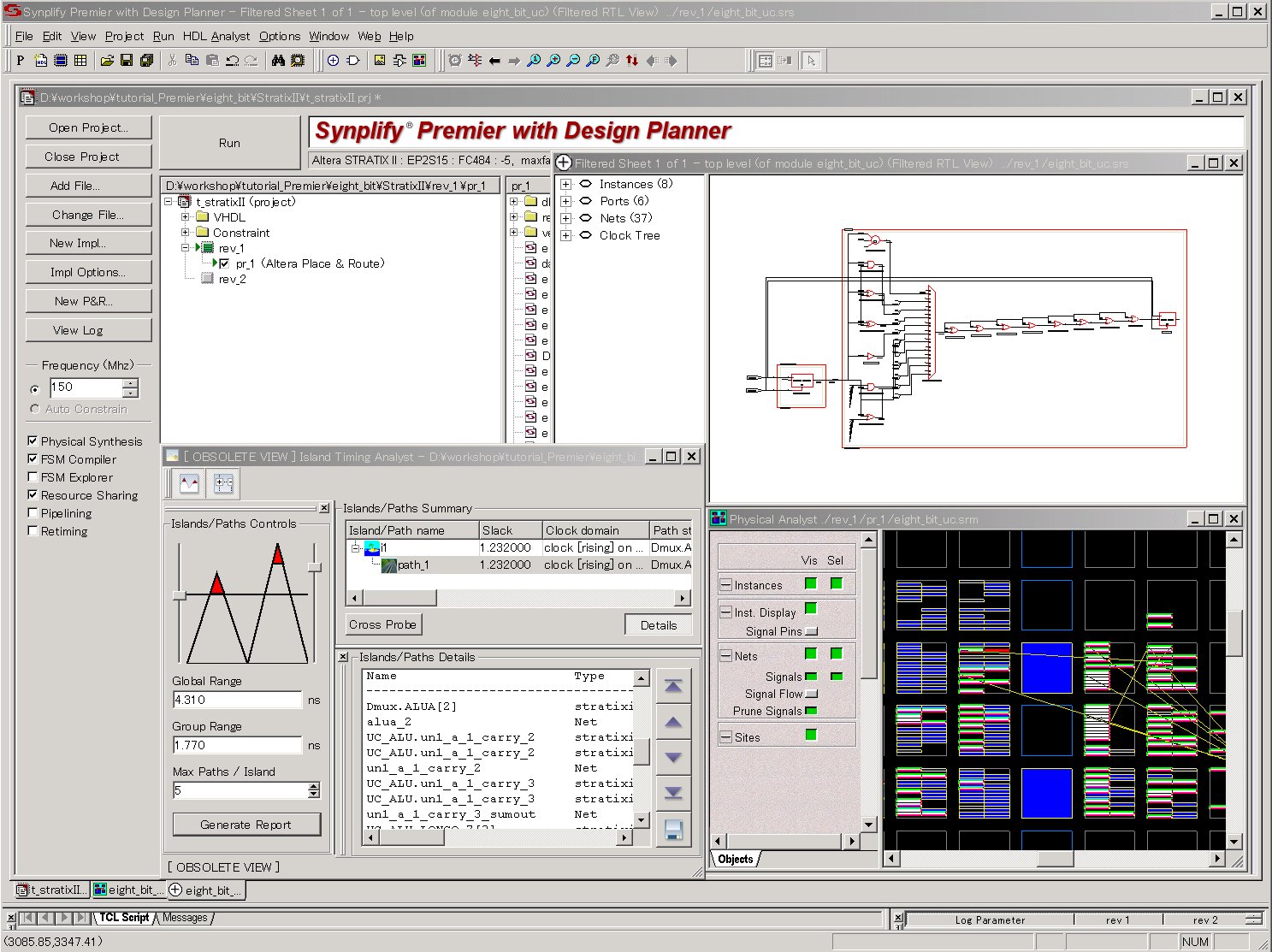Click the save all toolbar icon

point(146,61)
